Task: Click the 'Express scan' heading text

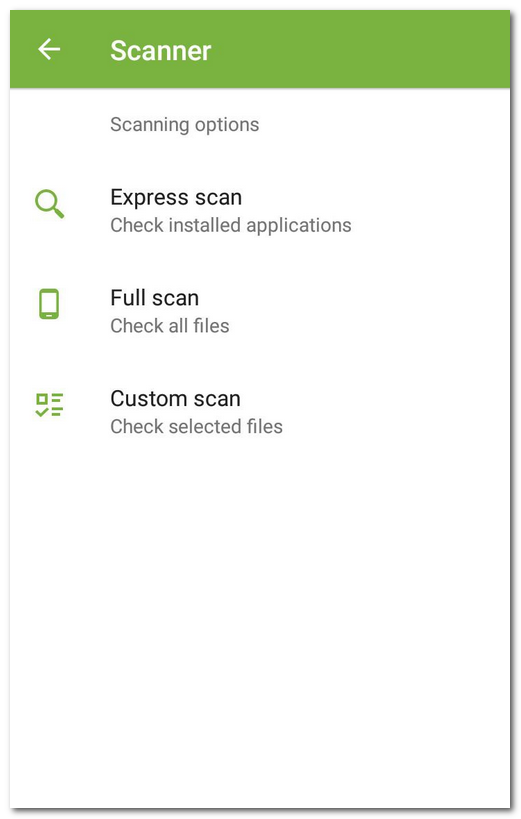Action: 176,197
